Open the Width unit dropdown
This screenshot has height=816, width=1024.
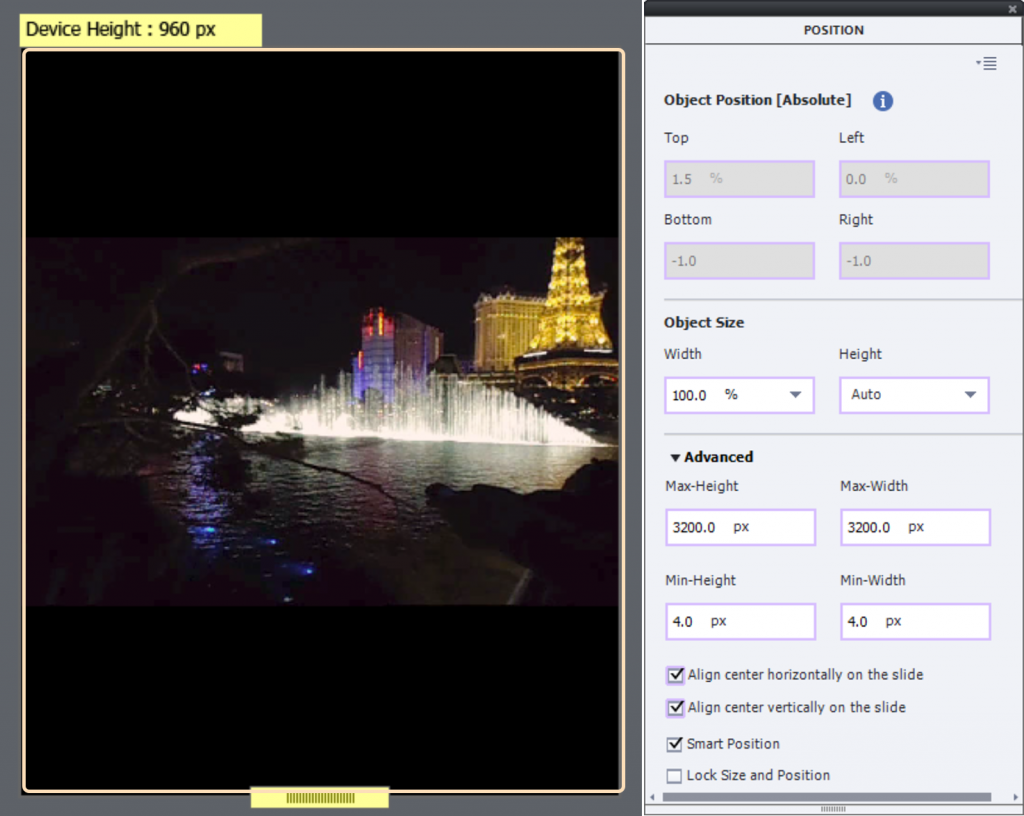(x=795, y=395)
